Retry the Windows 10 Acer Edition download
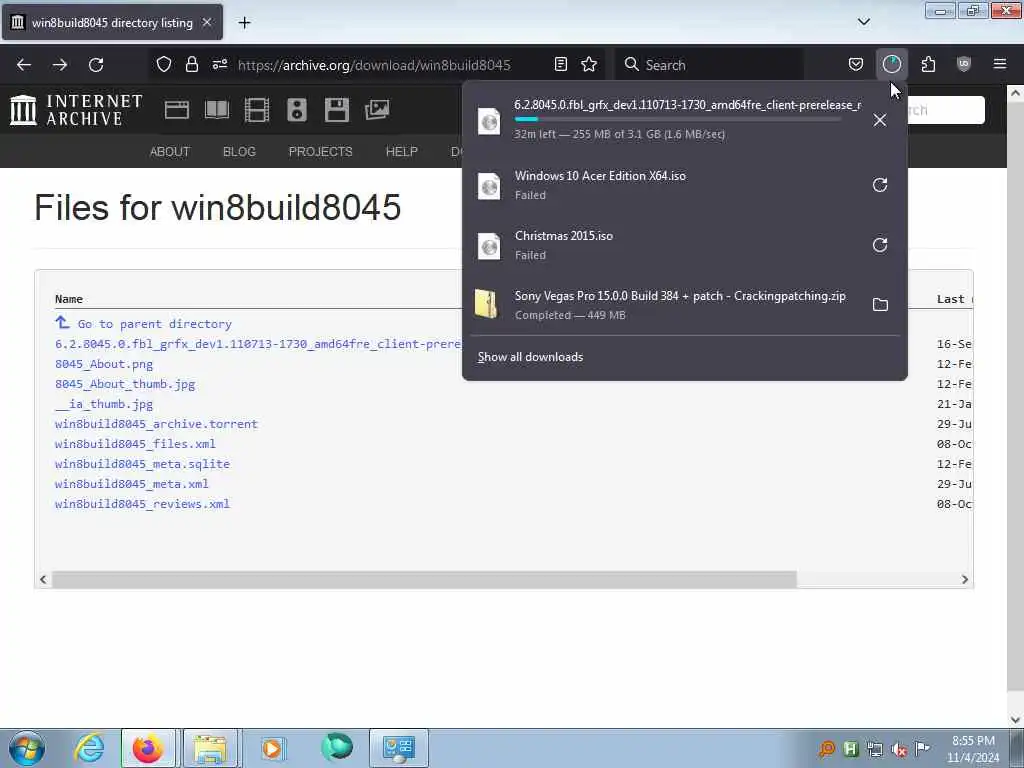This screenshot has width=1024, height=768. click(880, 185)
